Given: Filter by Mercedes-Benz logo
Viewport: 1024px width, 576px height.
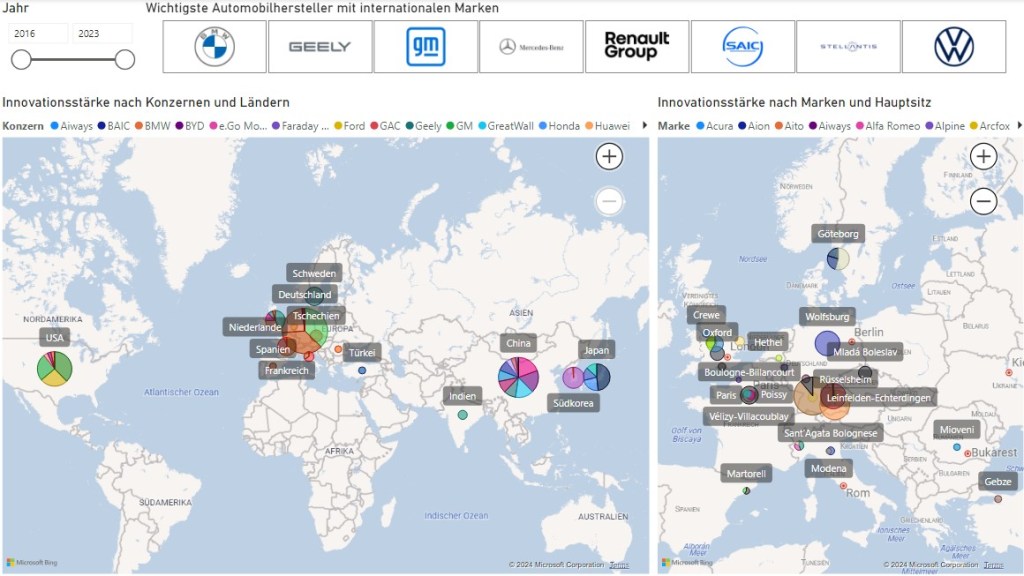Looking at the screenshot, I should point(531,47).
